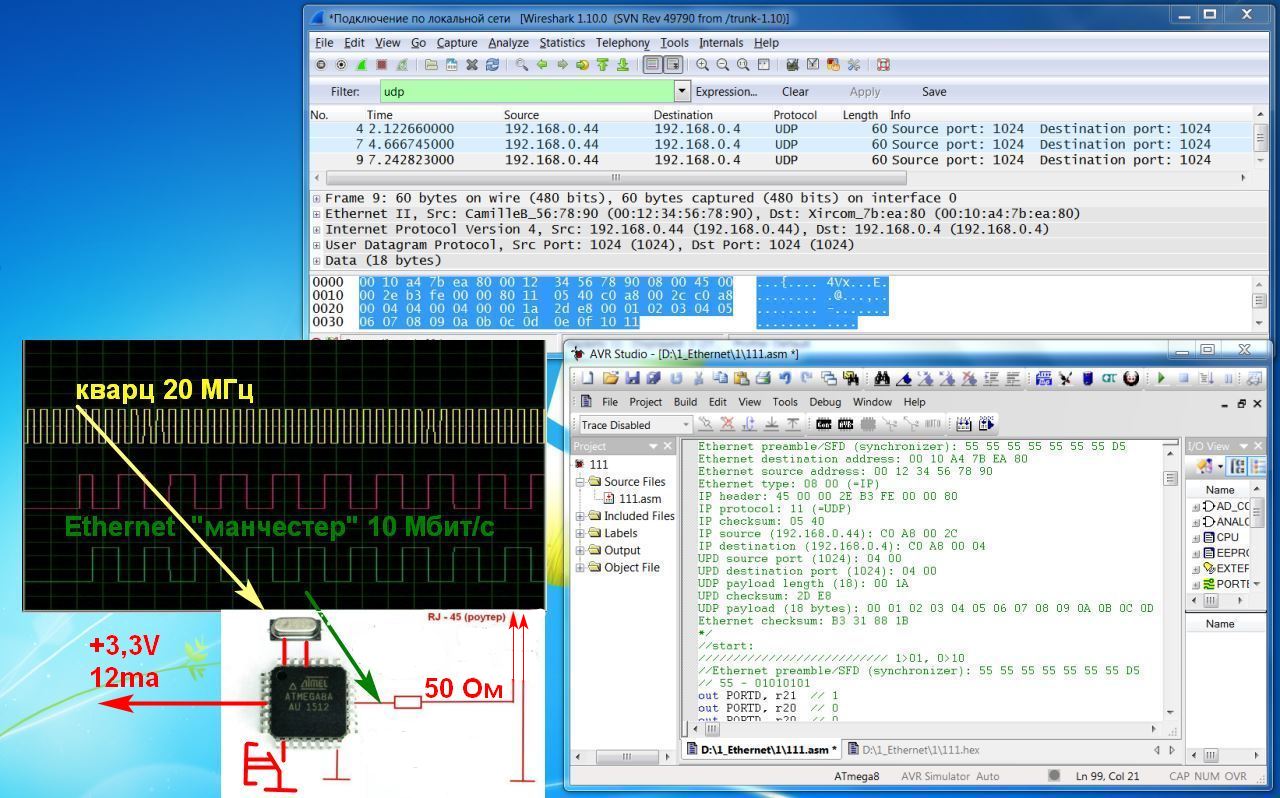1280x798 pixels.
Task: Switch to the 111.hex editor tab
Action: pos(913,749)
